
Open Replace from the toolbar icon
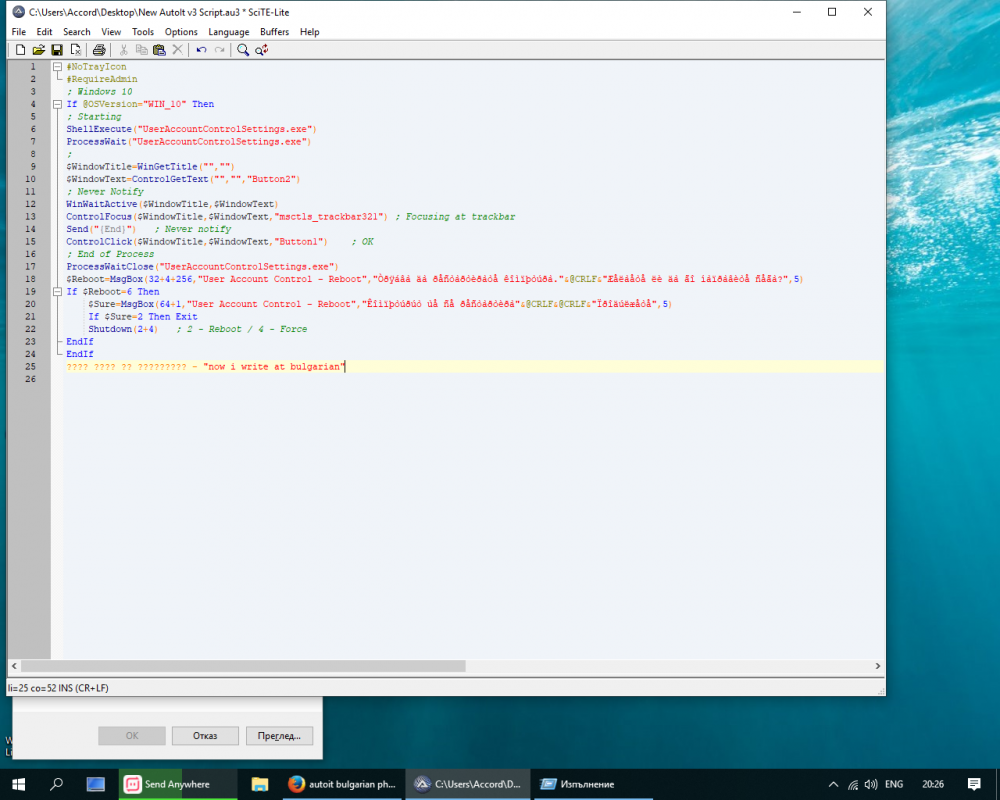click(261, 50)
